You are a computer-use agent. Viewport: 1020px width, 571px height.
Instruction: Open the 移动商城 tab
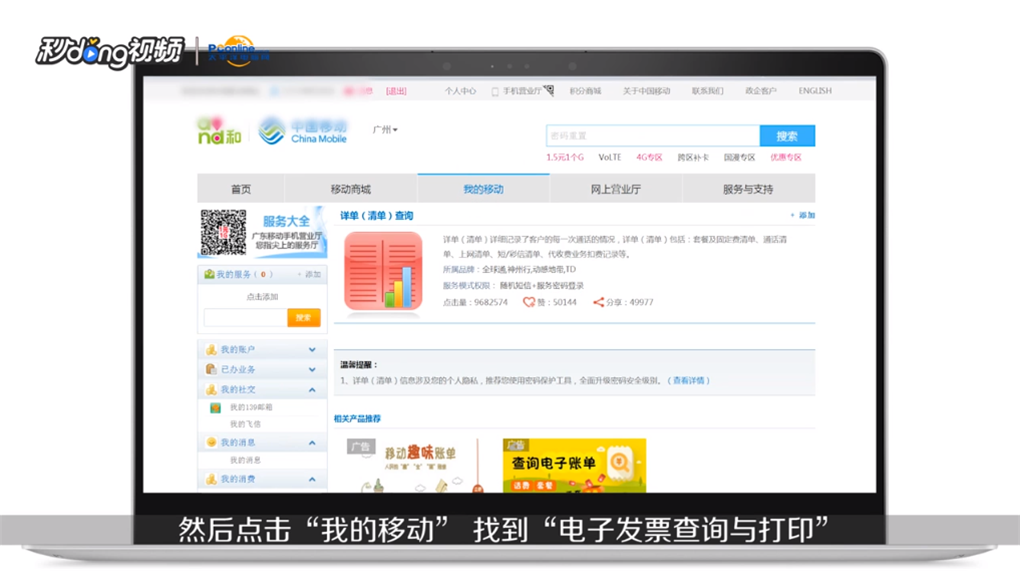tap(351, 189)
